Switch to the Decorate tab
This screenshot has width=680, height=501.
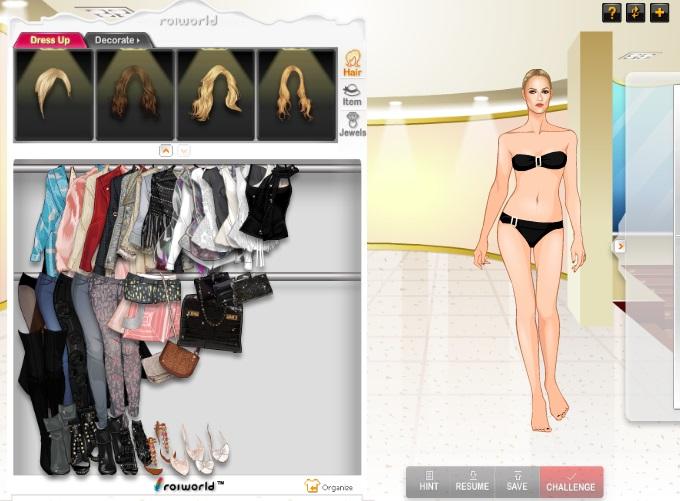[117, 40]
